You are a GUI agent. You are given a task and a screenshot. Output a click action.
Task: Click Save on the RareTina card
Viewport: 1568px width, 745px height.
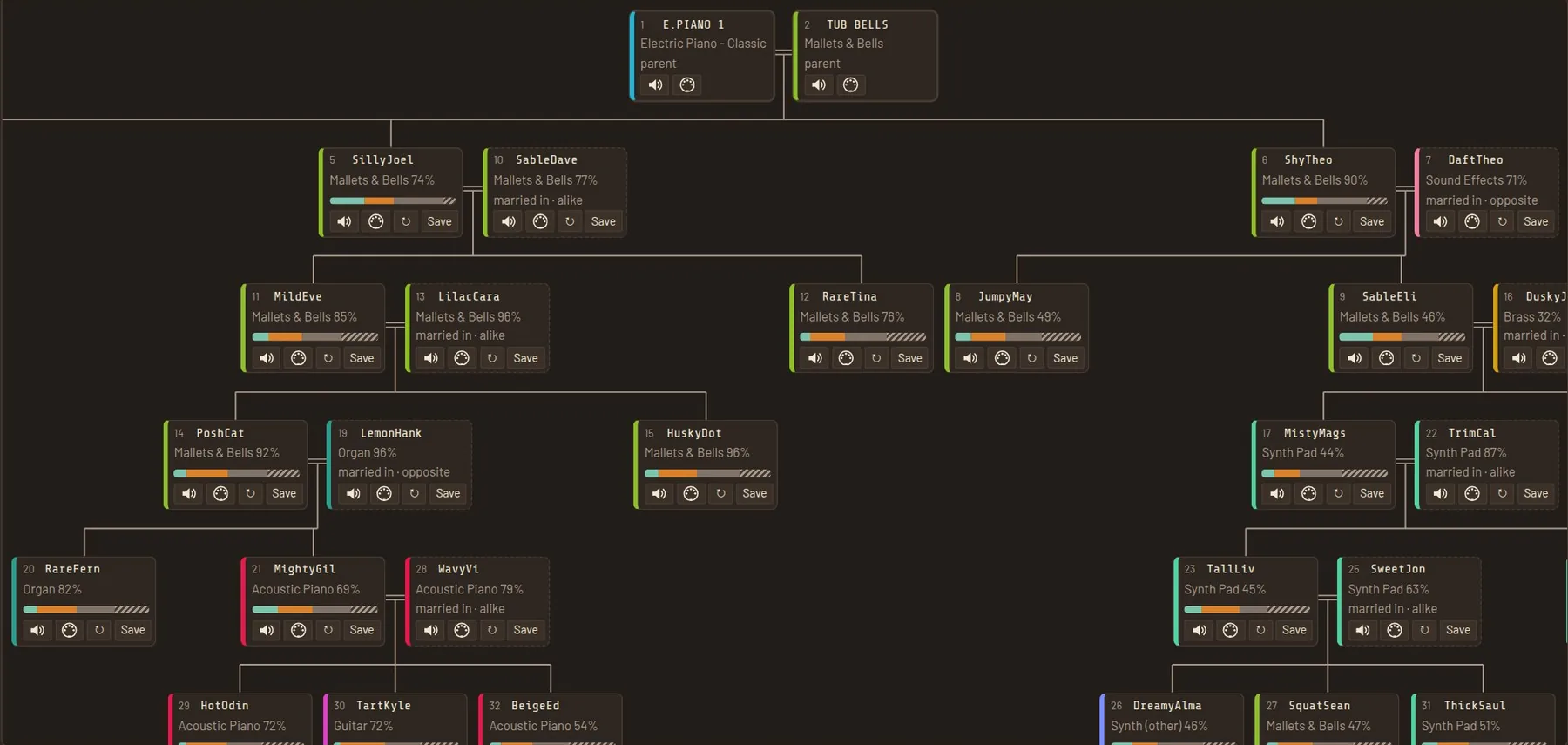[x=910, y=358]
